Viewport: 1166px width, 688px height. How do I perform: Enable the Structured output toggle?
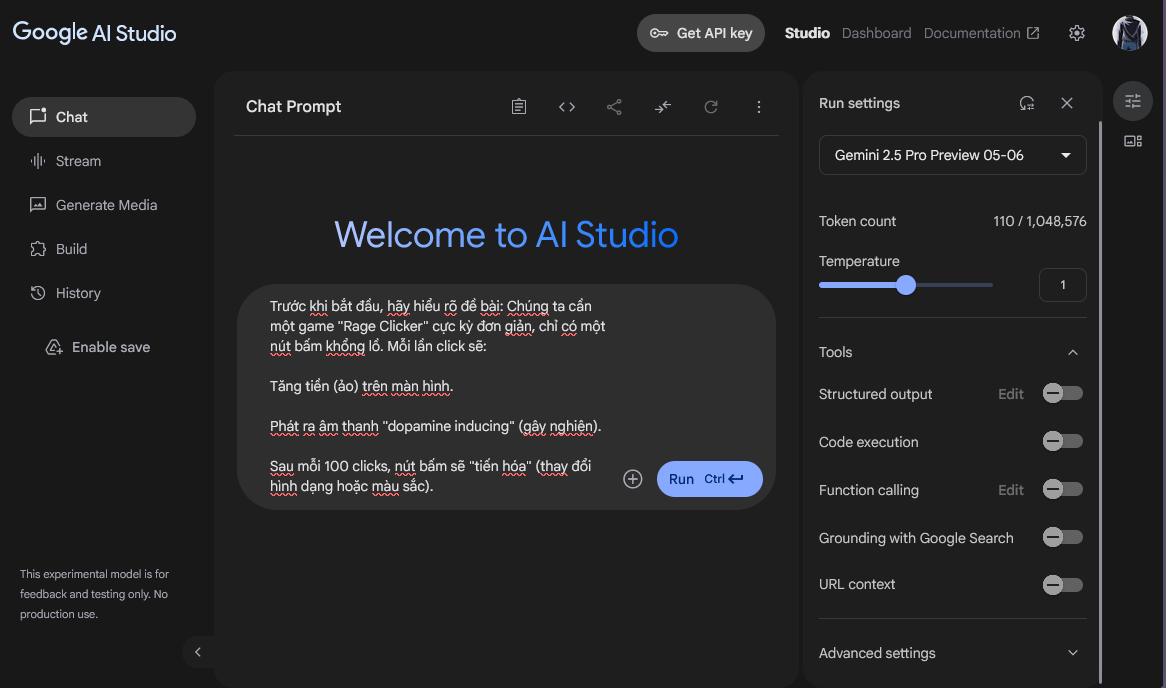point(1063,393)
